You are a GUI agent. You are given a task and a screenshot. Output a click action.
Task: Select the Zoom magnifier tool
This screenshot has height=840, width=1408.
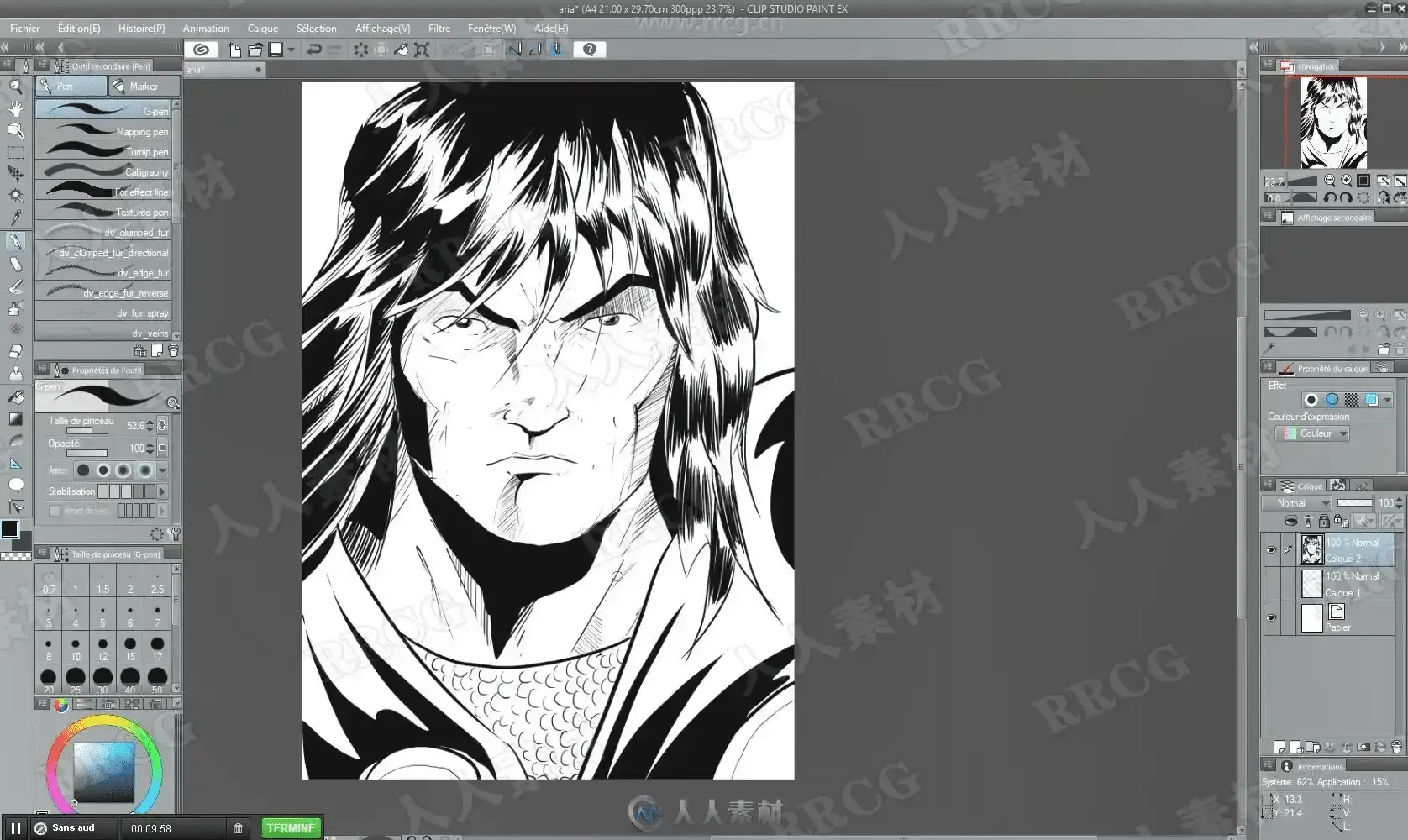[15, 86]
